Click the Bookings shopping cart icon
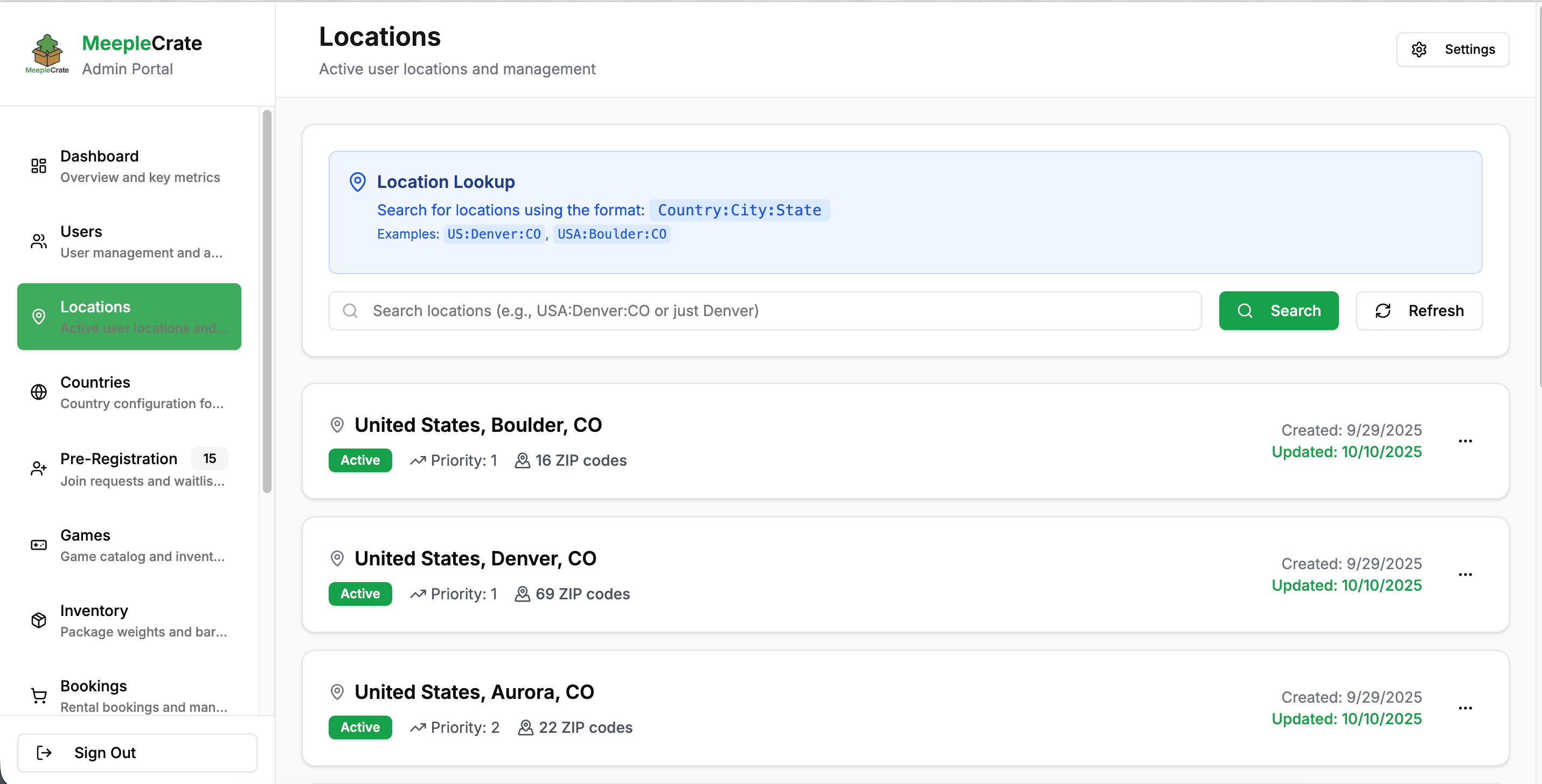The width and height of the screenshot is (1542, 784). pos(39,696)
